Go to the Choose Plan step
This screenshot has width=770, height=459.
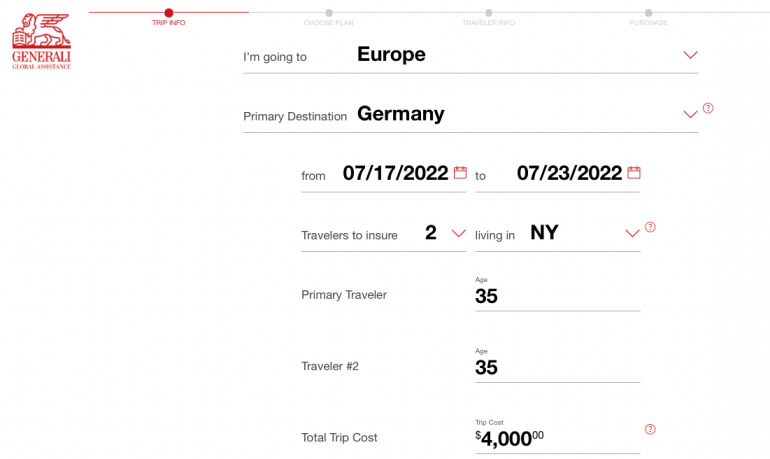click(x=328, y=22)
